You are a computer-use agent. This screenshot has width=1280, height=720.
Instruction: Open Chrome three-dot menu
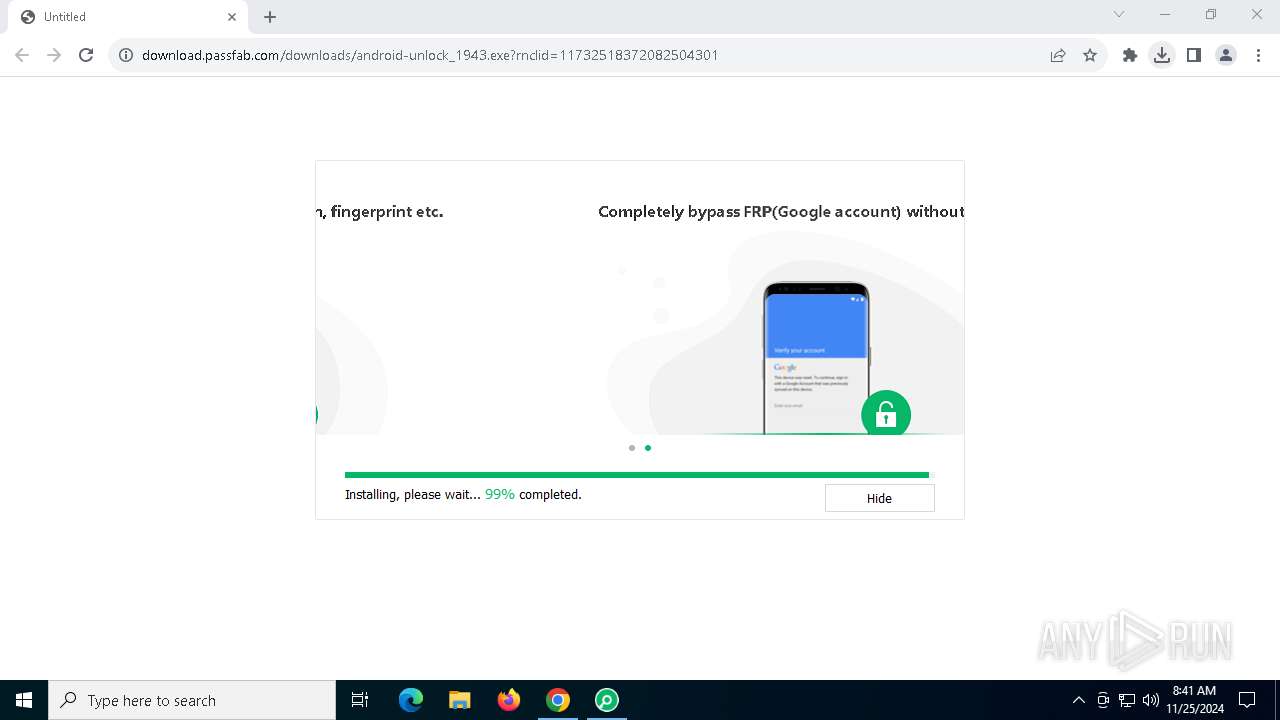coord(1258,55)
